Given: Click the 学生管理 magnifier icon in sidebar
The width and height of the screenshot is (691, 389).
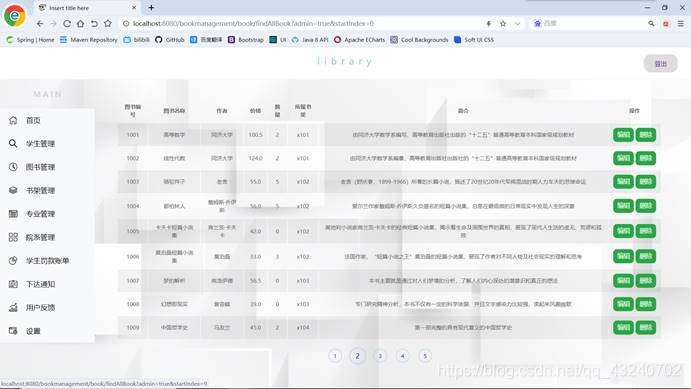Looking at the screenshot, I should pos(13,144).
